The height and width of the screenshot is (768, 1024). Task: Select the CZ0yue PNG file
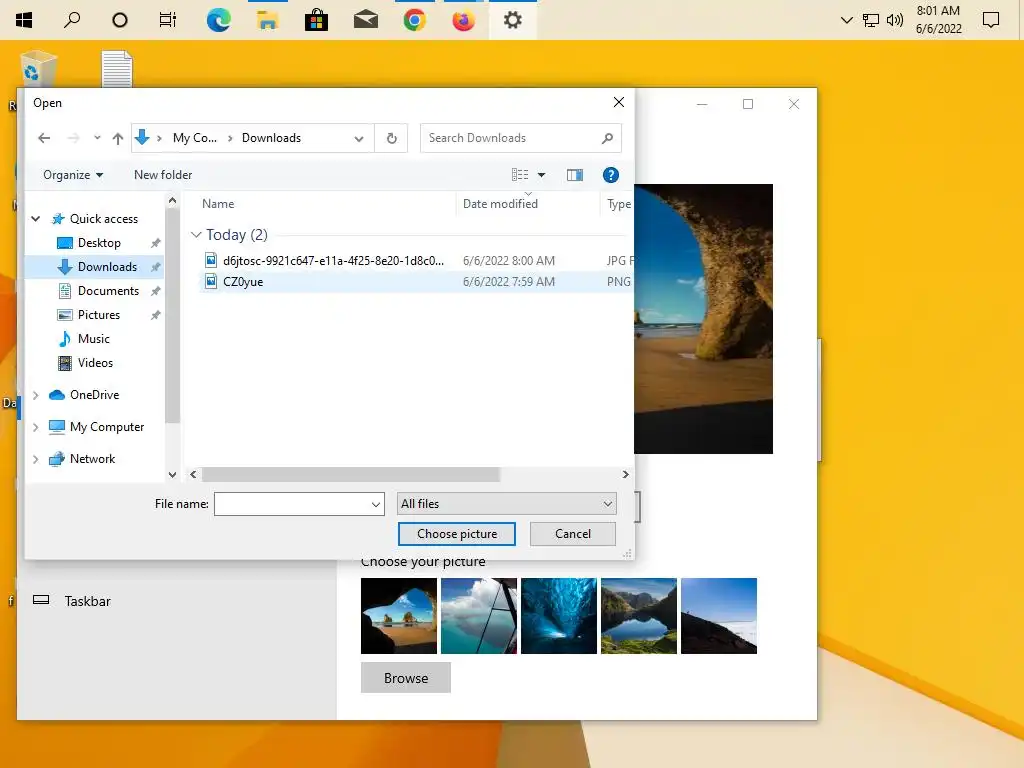point(415,281)
